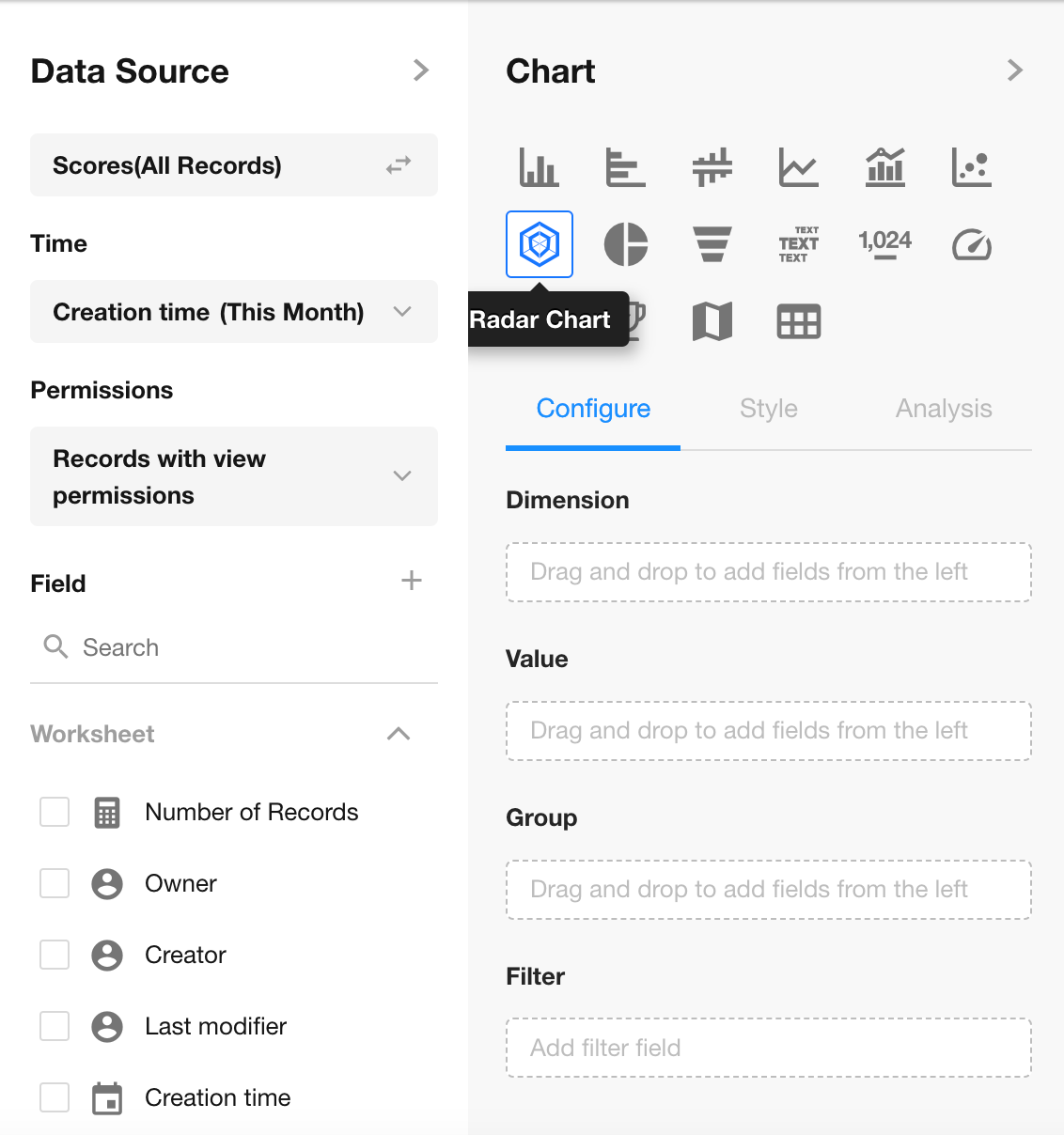Choose the scatter plot chart type
This screenshot has height=1135, width=1064.
(971, 167)
